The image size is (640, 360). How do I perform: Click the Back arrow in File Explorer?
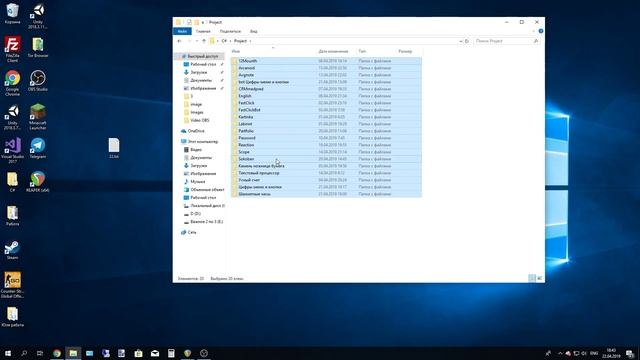coord(180,41)
